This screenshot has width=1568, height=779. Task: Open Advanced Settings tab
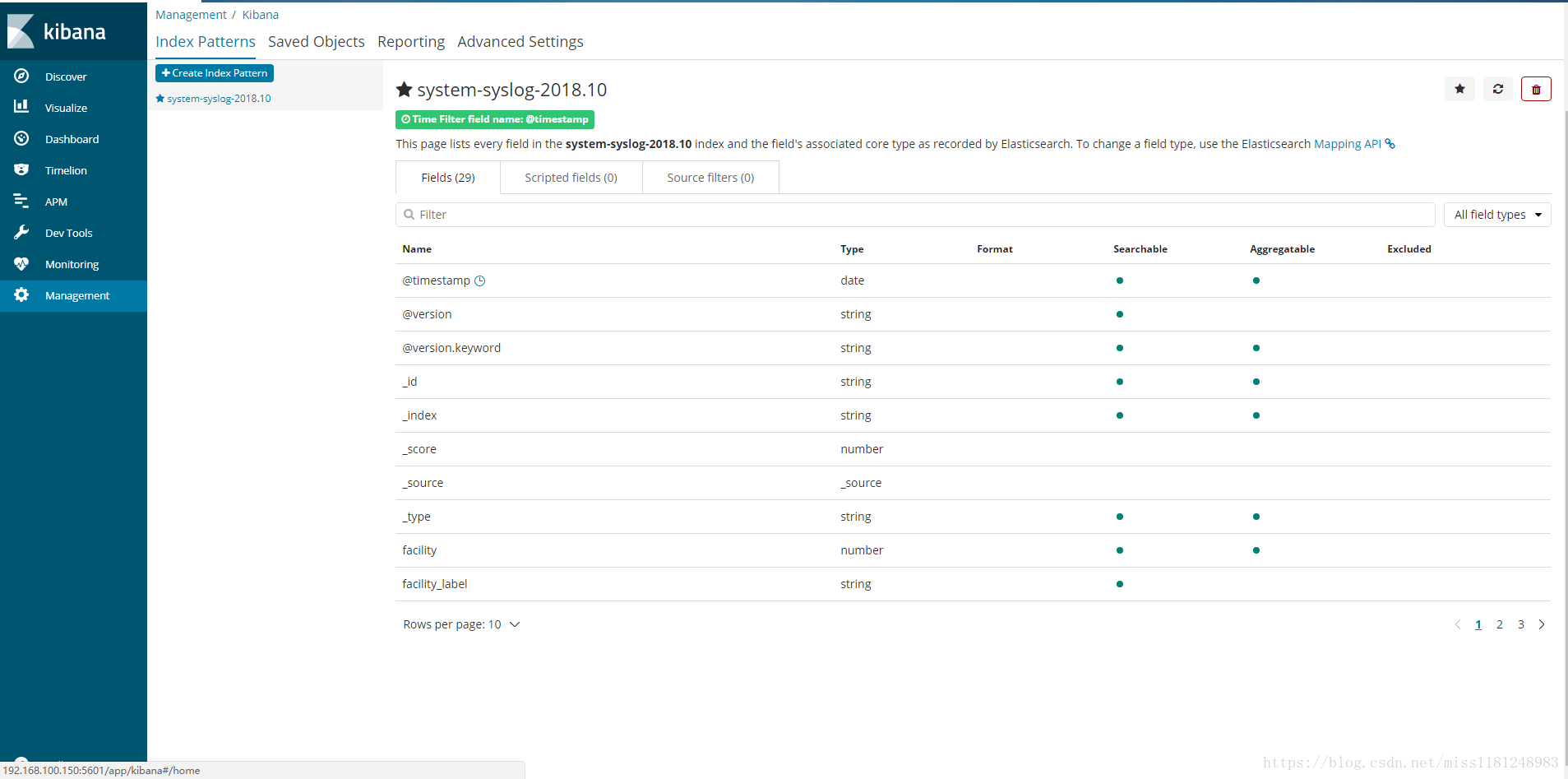point(520,42)
